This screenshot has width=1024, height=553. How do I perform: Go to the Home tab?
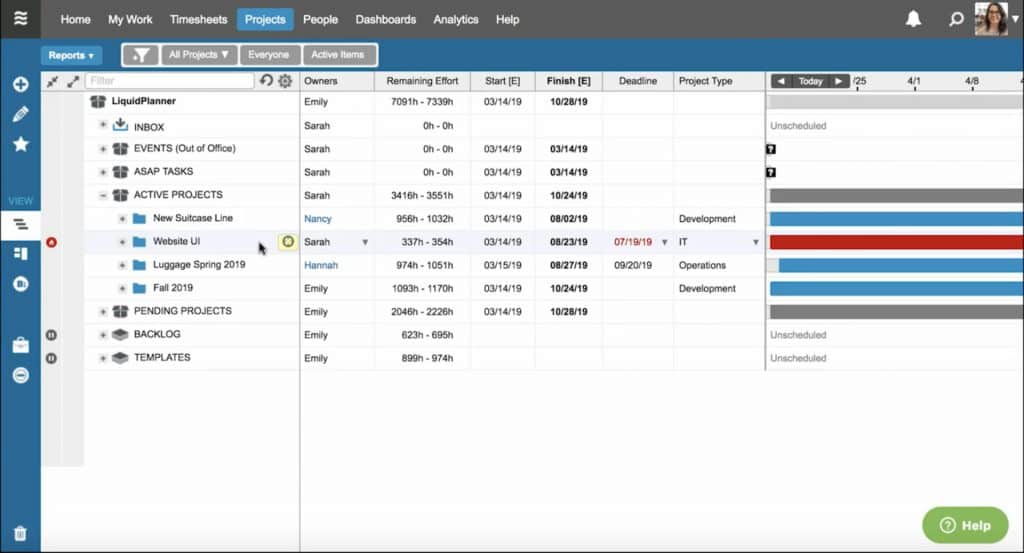pyautogui.click(x=76, y=20)
